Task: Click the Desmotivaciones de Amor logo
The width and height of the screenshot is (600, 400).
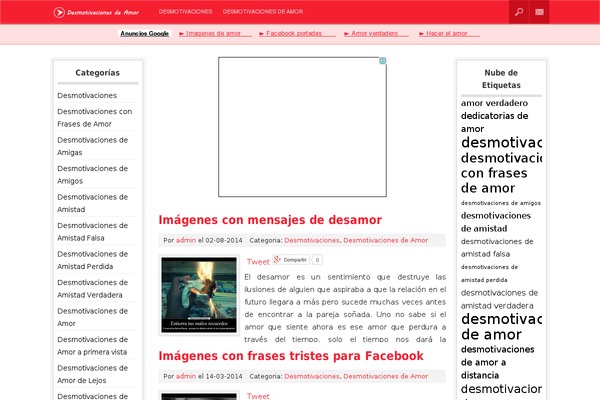Action: 96,12
